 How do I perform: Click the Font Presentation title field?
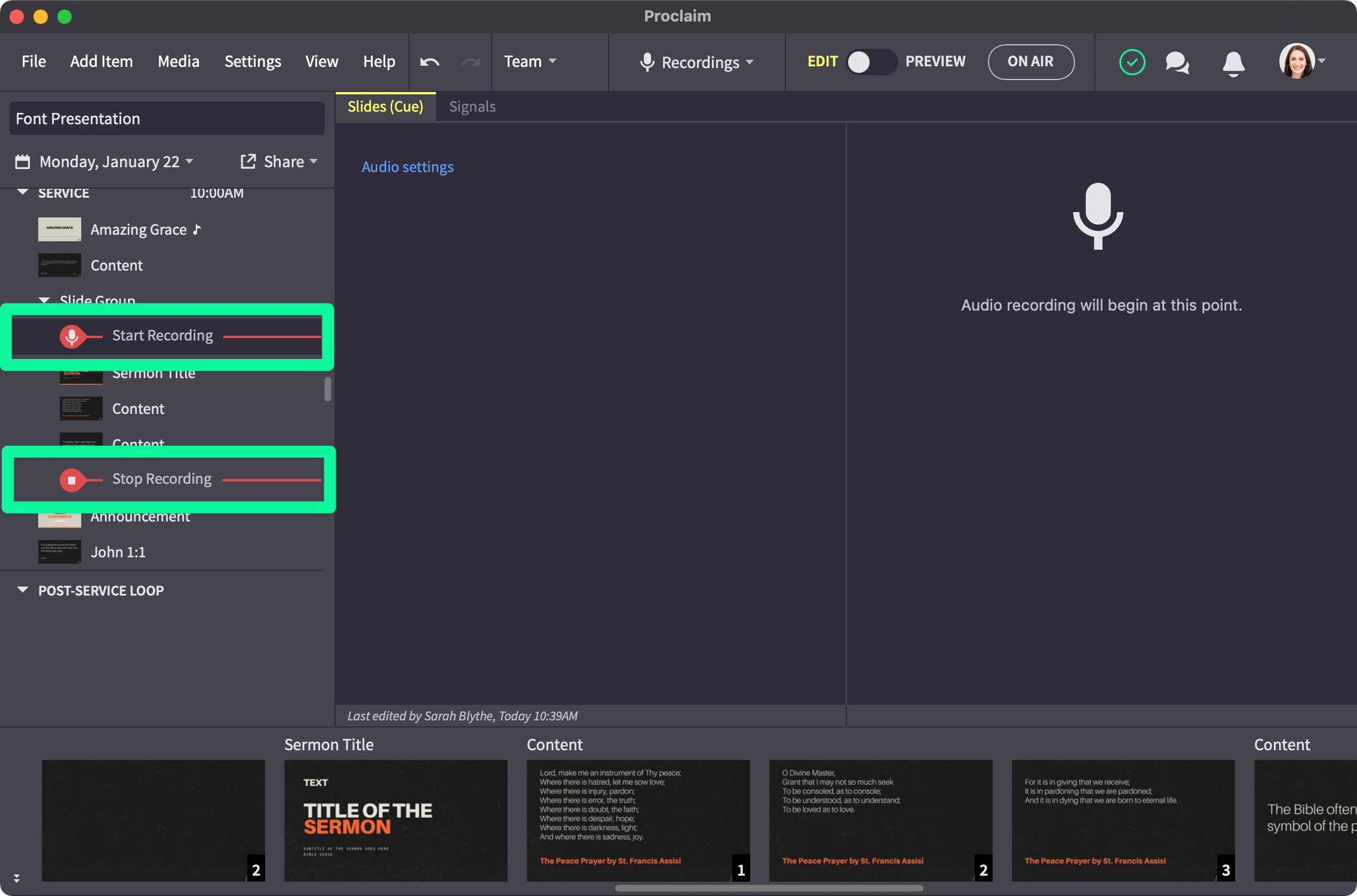click(x=167, y=118)
